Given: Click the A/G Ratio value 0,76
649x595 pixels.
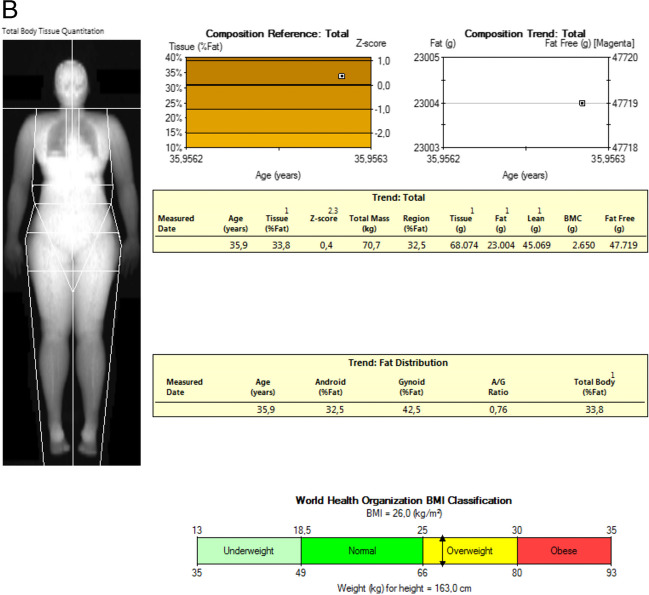Looking at the screenshot, I should pyautogui.click(x=498, y=410).
